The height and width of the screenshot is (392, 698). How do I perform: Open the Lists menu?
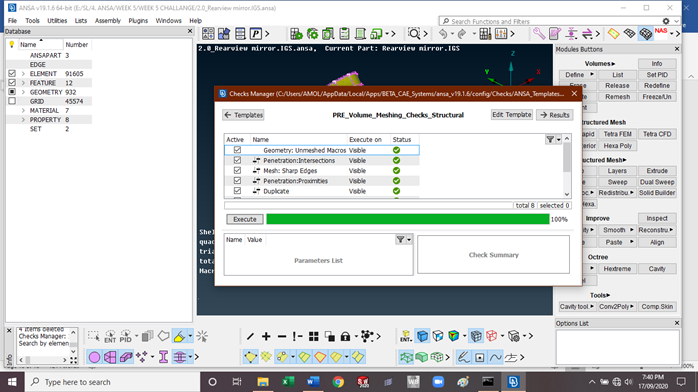81,20
